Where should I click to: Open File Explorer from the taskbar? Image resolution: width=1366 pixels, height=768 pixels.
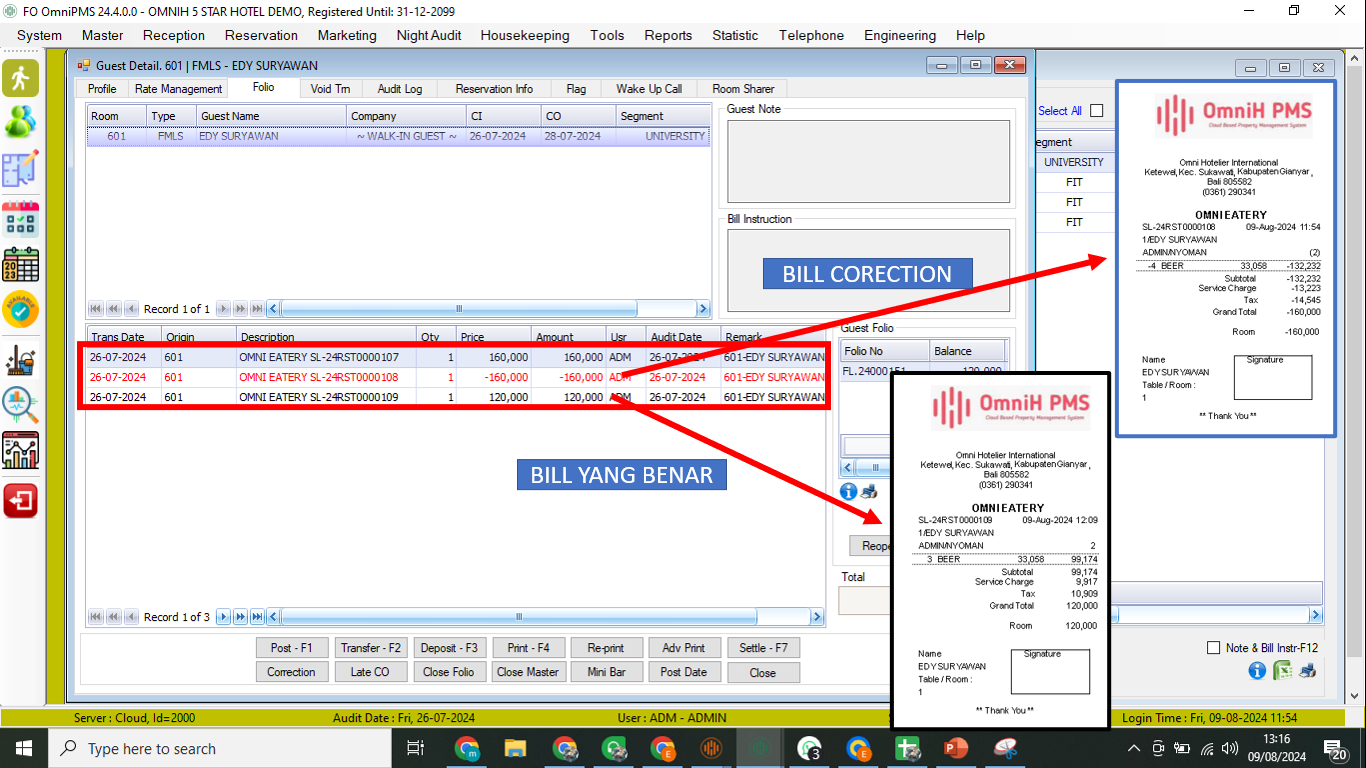point(515,748)
